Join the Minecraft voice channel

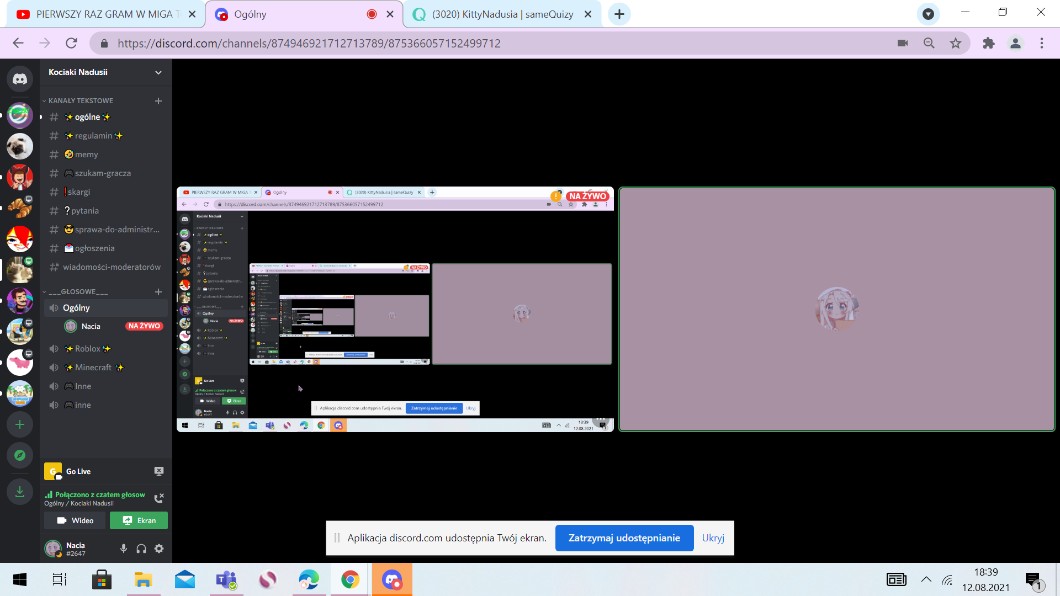pyautogui.click(x=93, y=367)
